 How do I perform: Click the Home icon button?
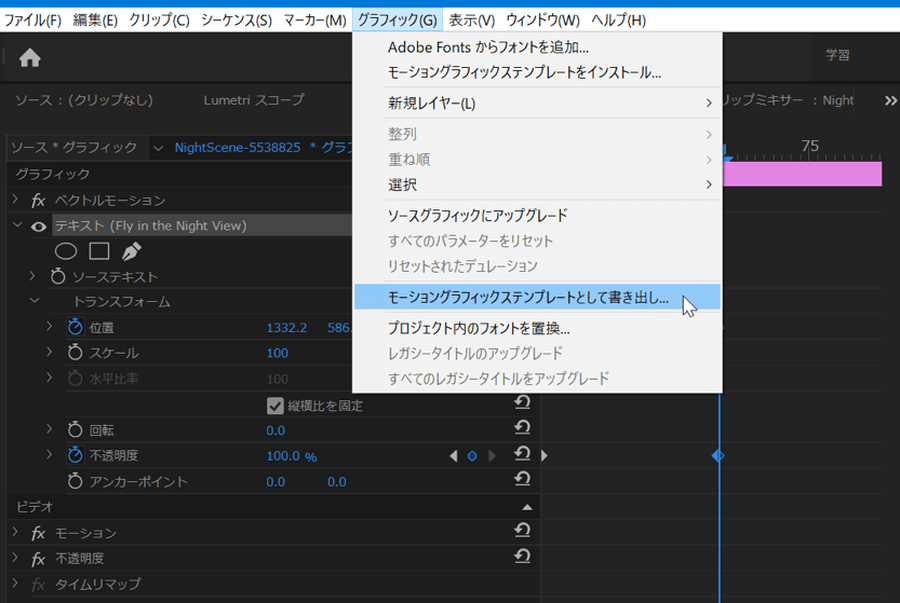[30, 58]
